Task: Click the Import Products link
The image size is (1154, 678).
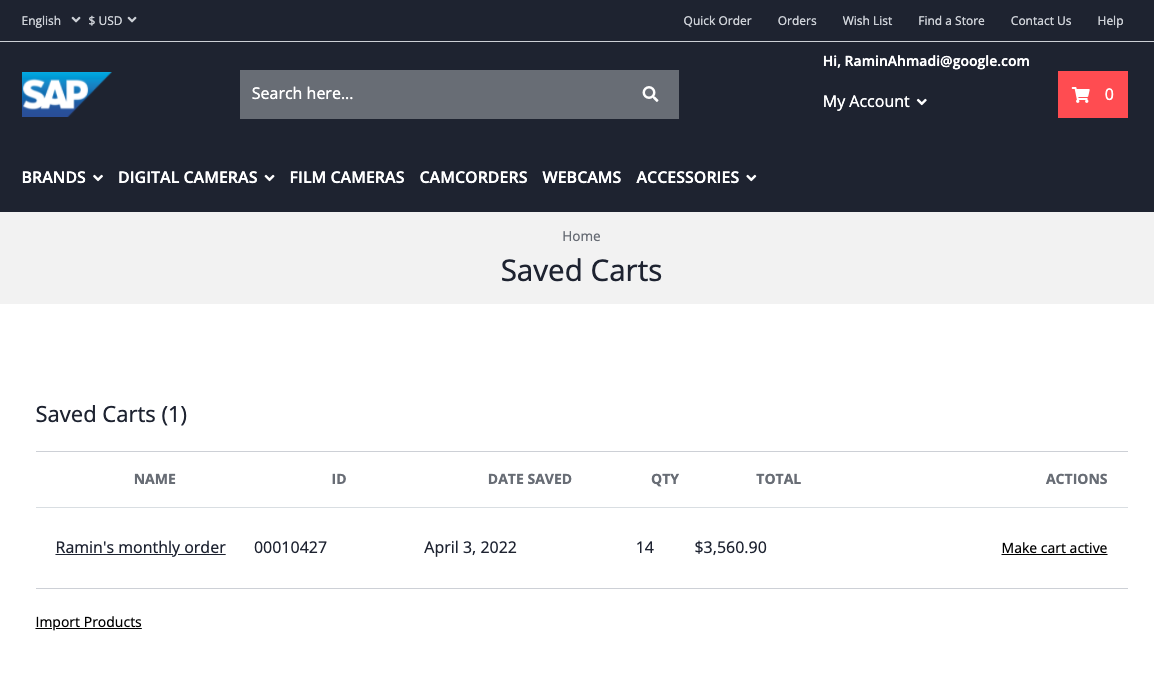Action: click(x=88, y=622)
